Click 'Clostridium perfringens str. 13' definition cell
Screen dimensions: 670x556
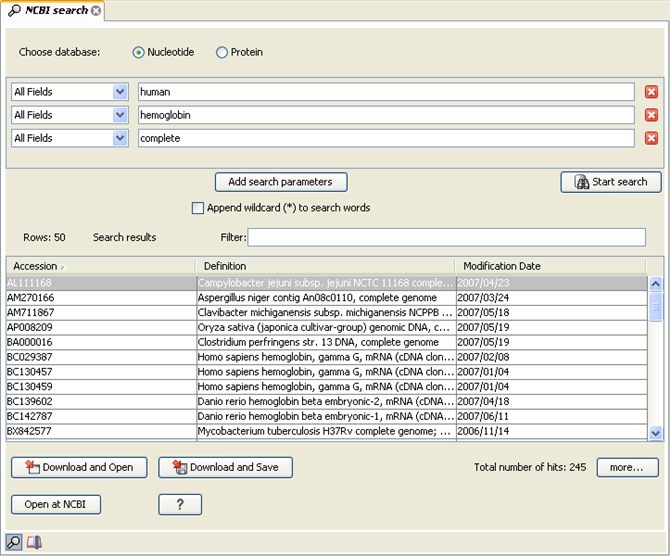tap(326, 342)
